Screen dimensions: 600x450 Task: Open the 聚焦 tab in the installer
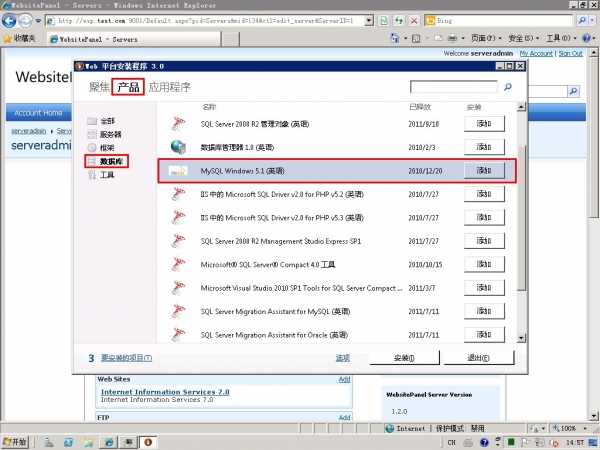[x=99, y=87]
